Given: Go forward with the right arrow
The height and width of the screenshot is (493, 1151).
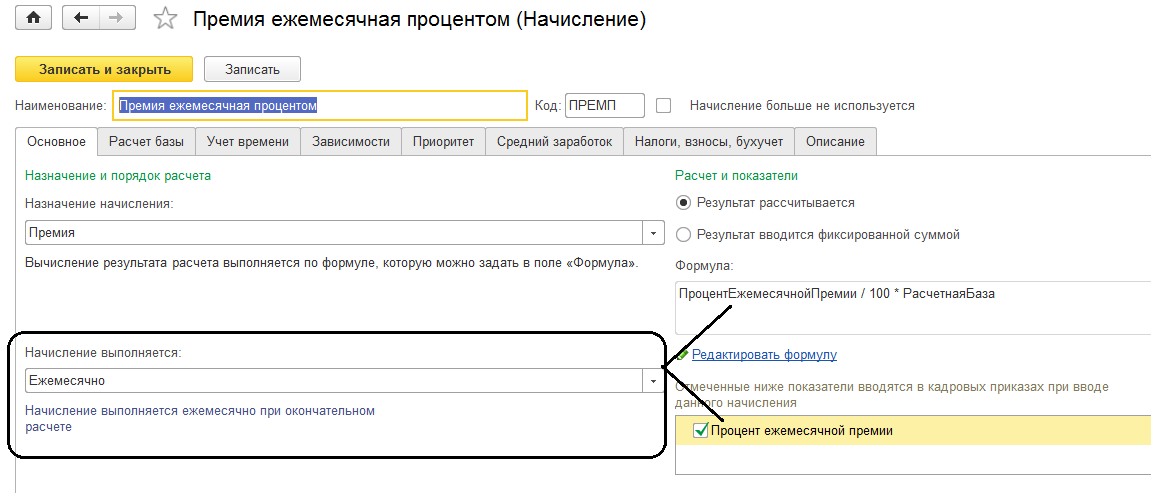Looking at the screenshot, I should 116,19.
